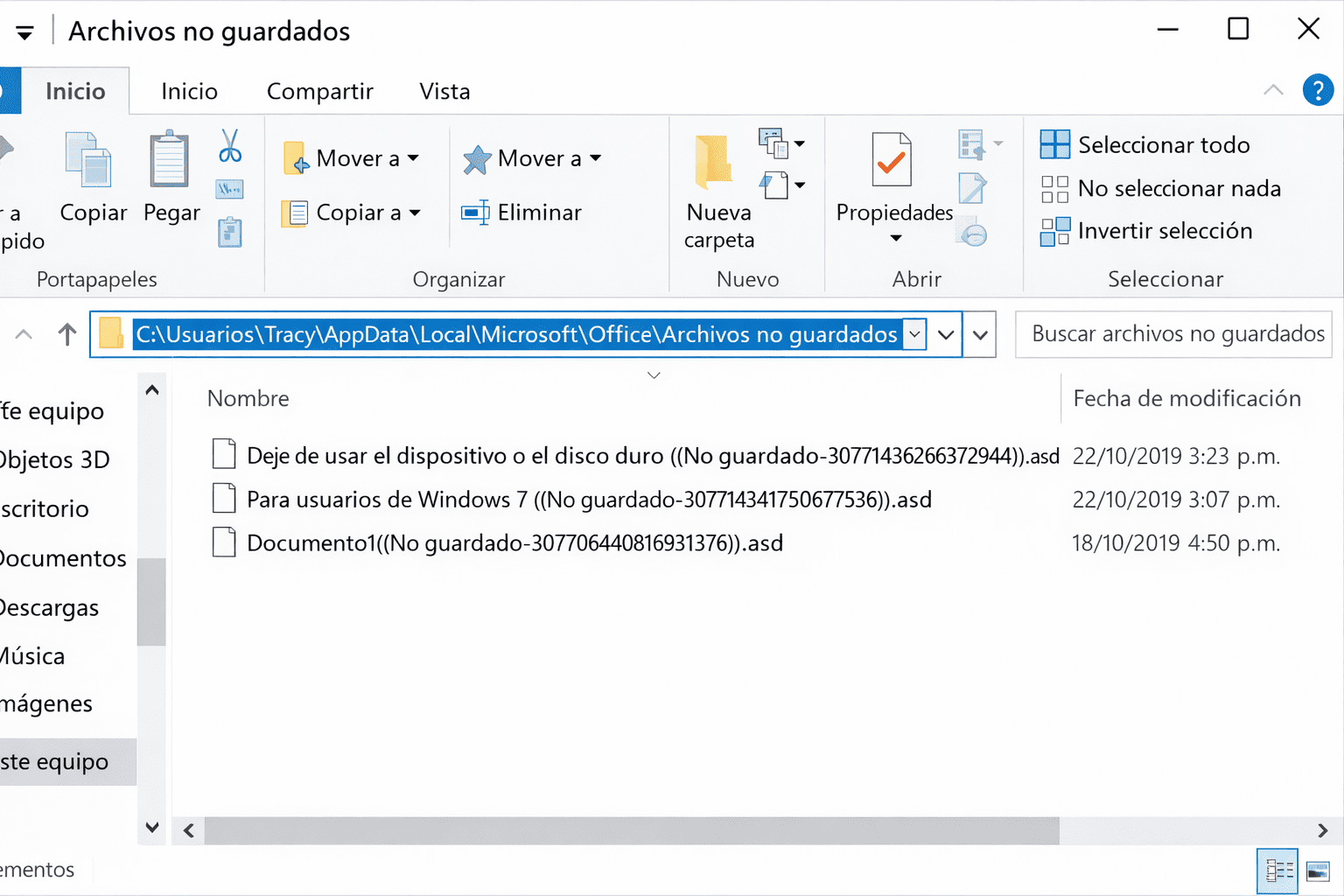Navigate up one folder level
The width and height of the screenshot is (1344, 896).
(67, 334)
